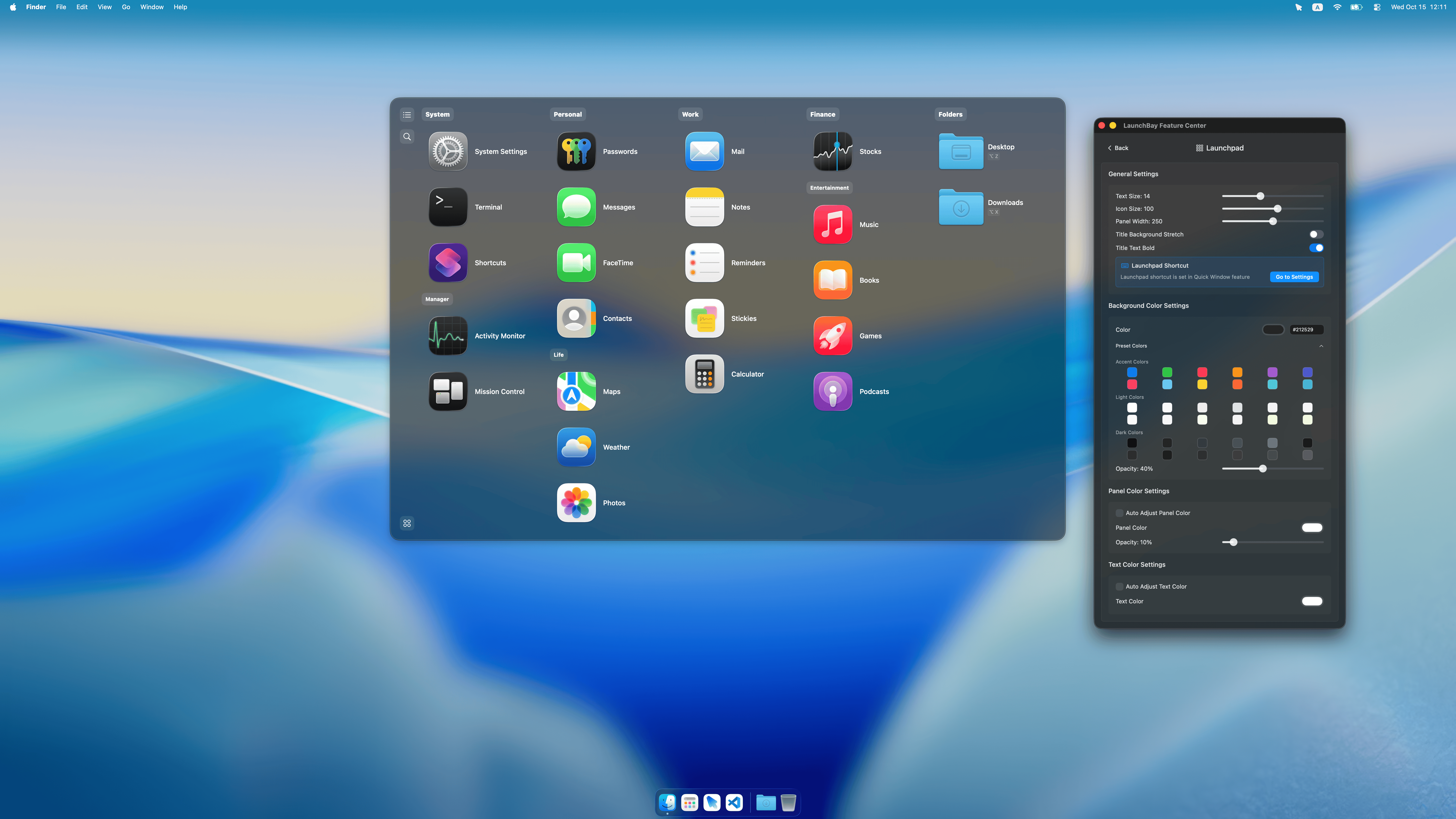Viewport: 1456px width, 819px height.
Task: Disable the Title Text Bold toggle
Action: pos(1316,248)
